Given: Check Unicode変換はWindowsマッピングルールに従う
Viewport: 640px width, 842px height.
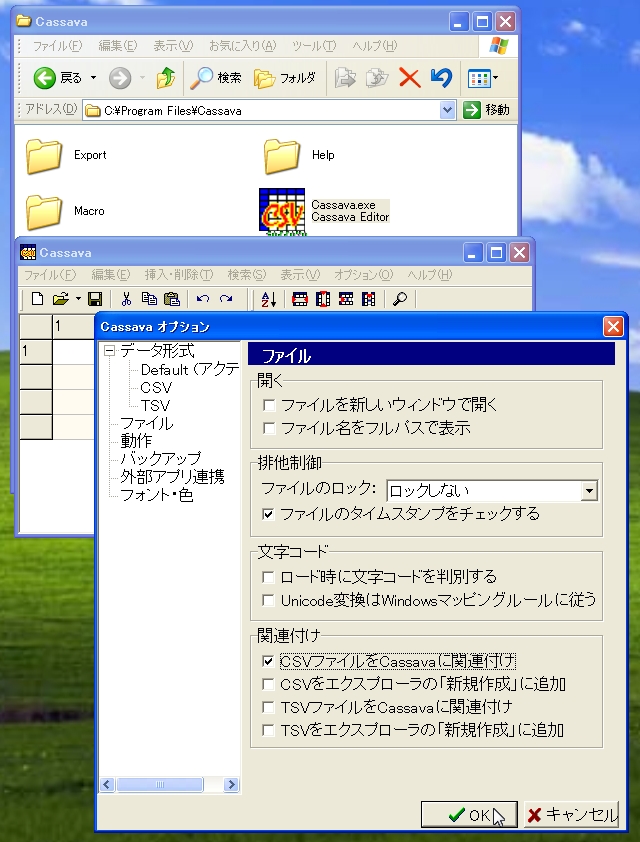Looking at the screenshot, I should tap(268, 600).
